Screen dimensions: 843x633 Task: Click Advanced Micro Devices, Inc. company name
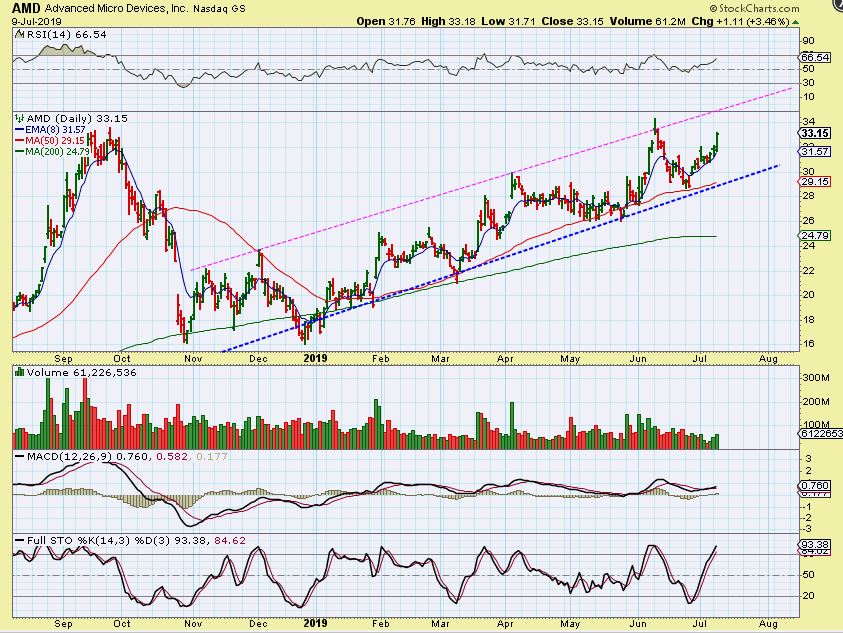coord(115,9)
